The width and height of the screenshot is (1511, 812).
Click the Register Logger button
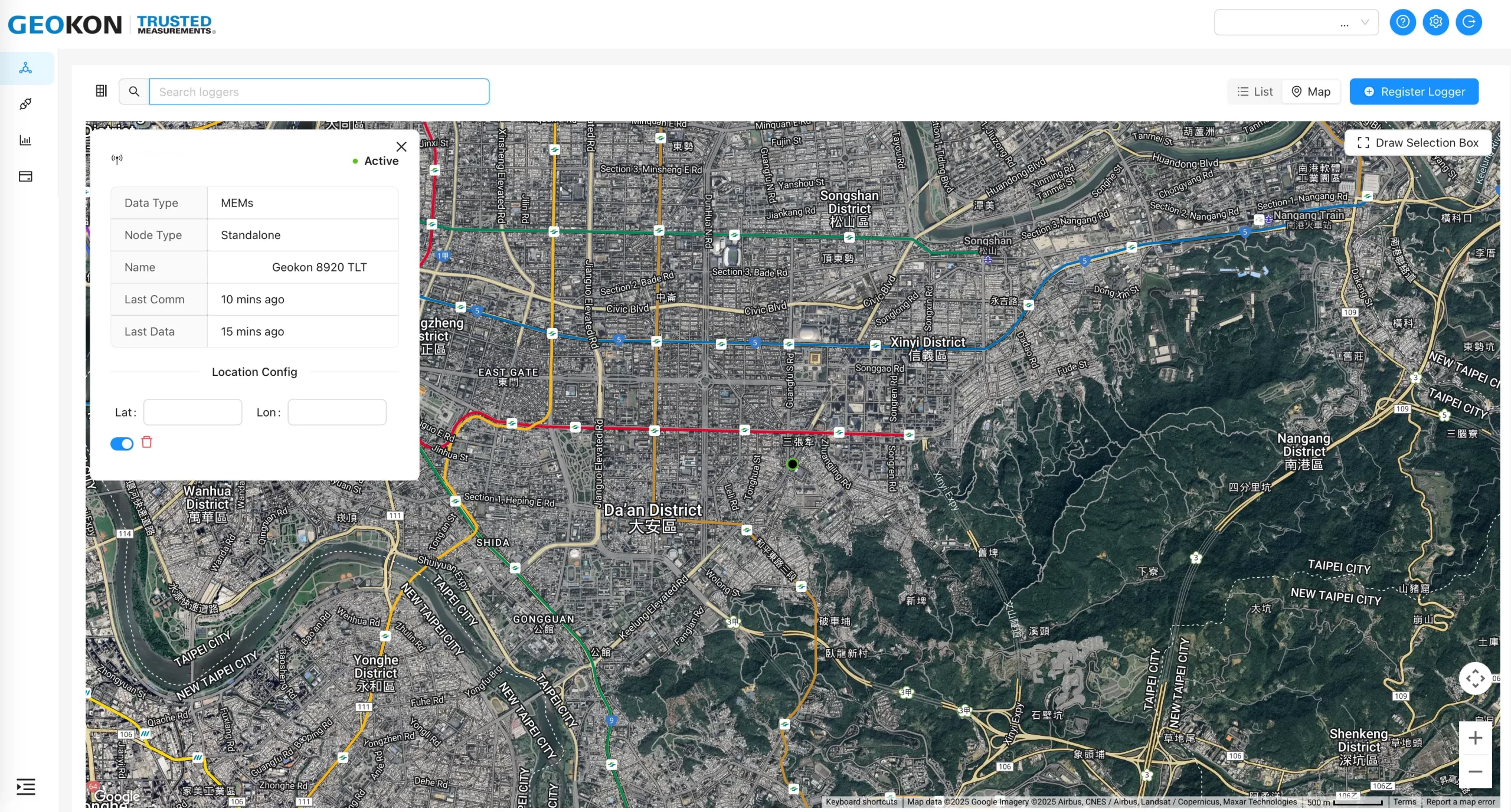click(x=1414, y=91)
